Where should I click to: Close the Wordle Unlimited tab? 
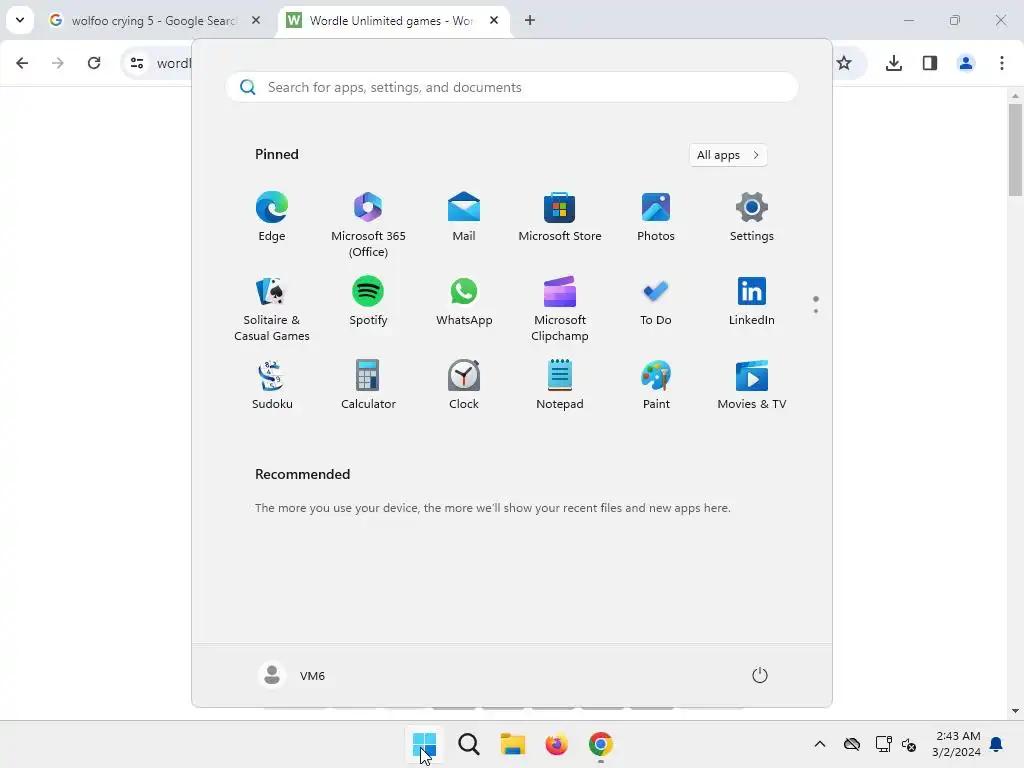tap(494, 20)
